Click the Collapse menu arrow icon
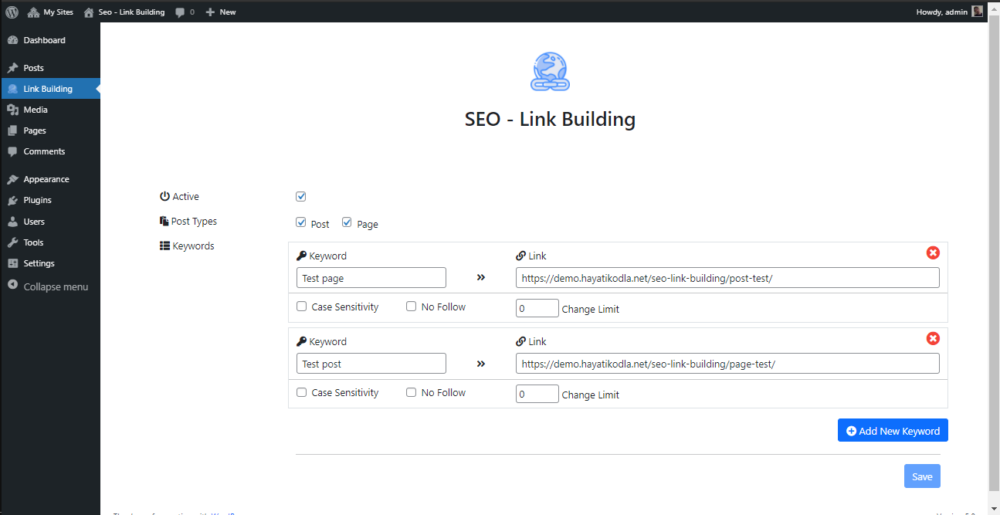The image size is (1000, 515). tap(12, 286)
